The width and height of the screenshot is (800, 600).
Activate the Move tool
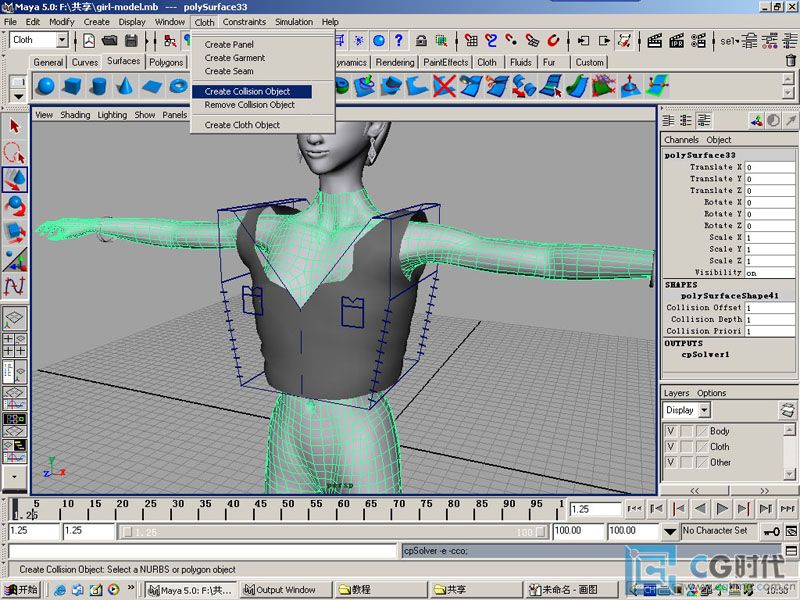coord(14,180)
